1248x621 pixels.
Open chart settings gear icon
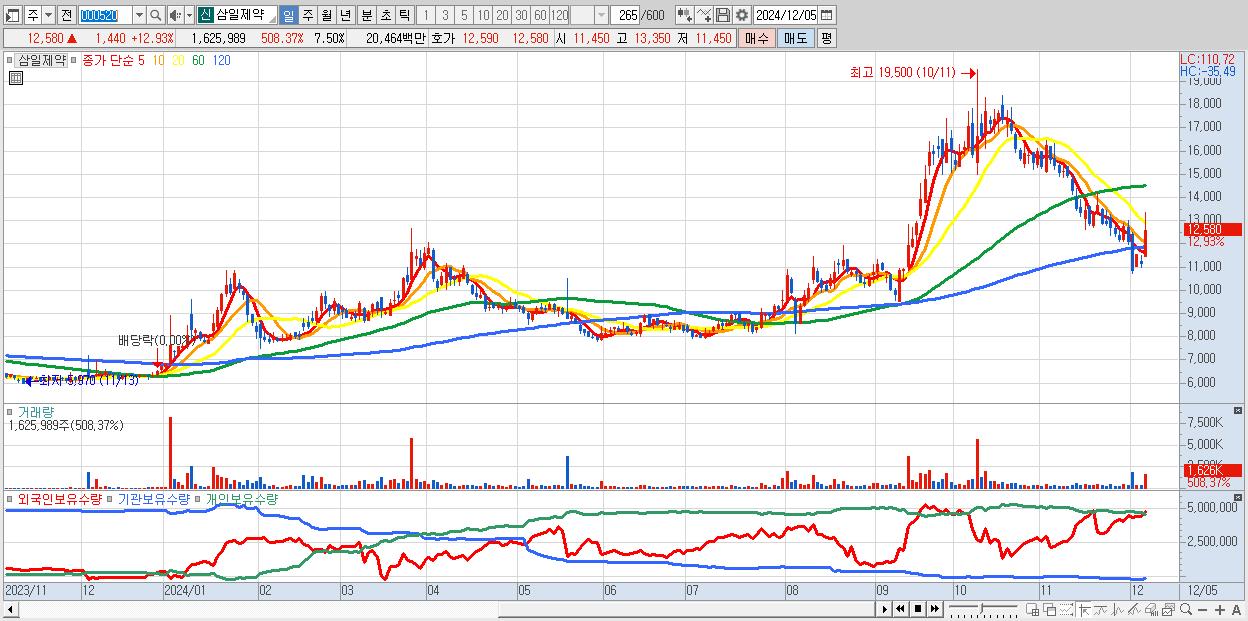742,15
